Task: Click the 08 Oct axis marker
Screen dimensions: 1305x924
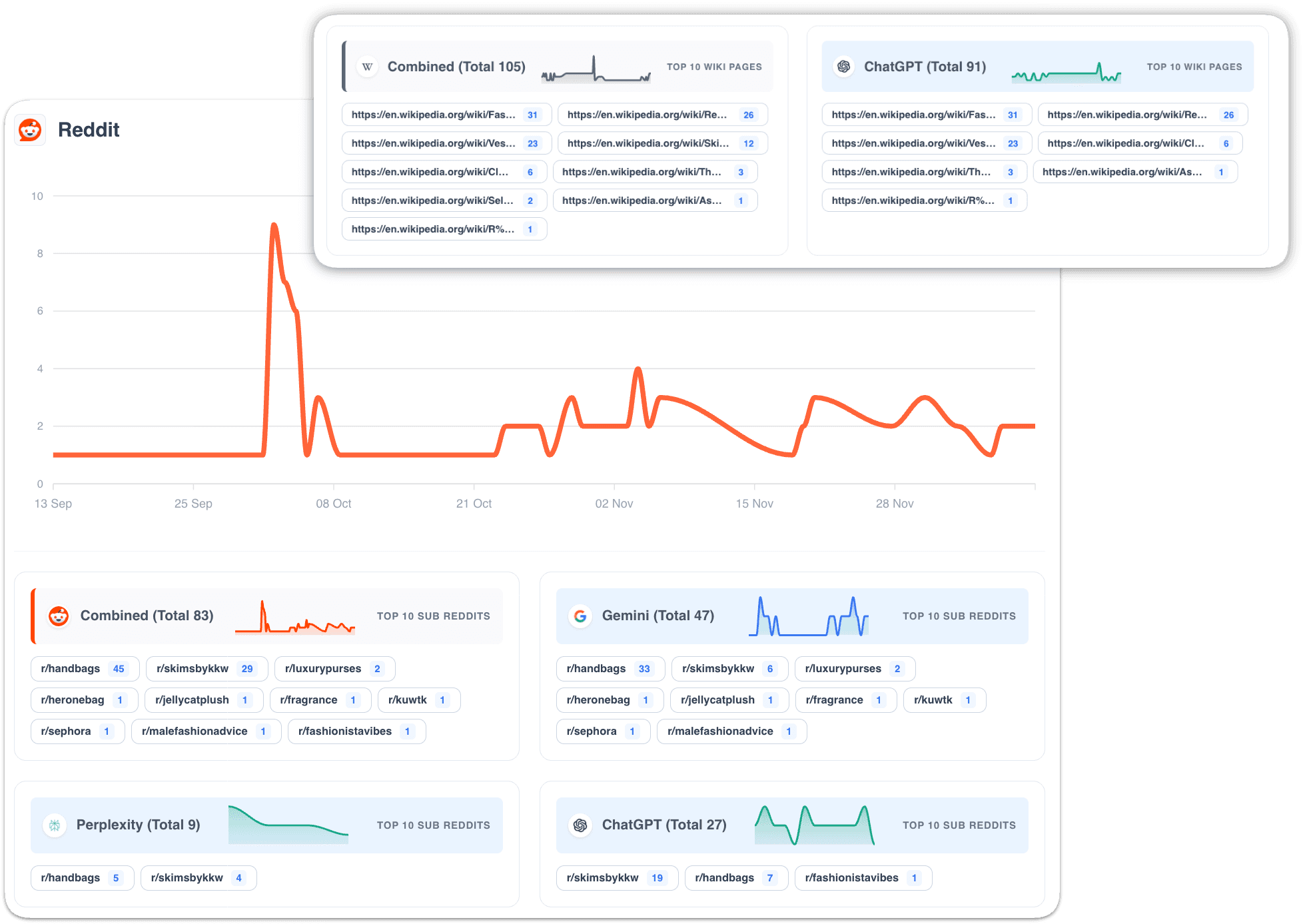Action: coord(333,503)
